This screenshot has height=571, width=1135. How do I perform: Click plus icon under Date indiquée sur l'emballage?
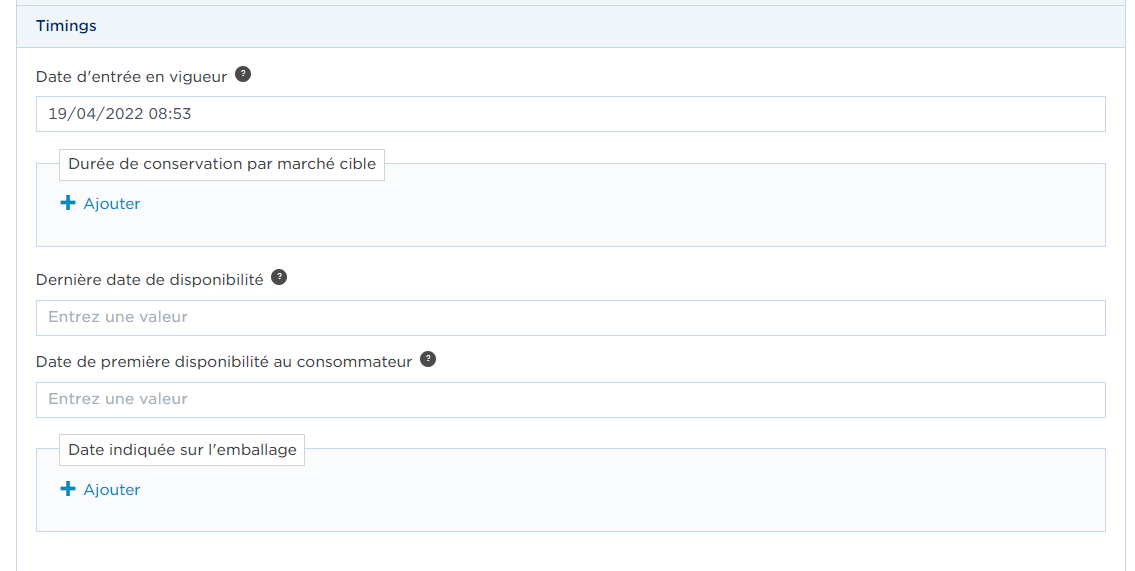click(67, 488)
